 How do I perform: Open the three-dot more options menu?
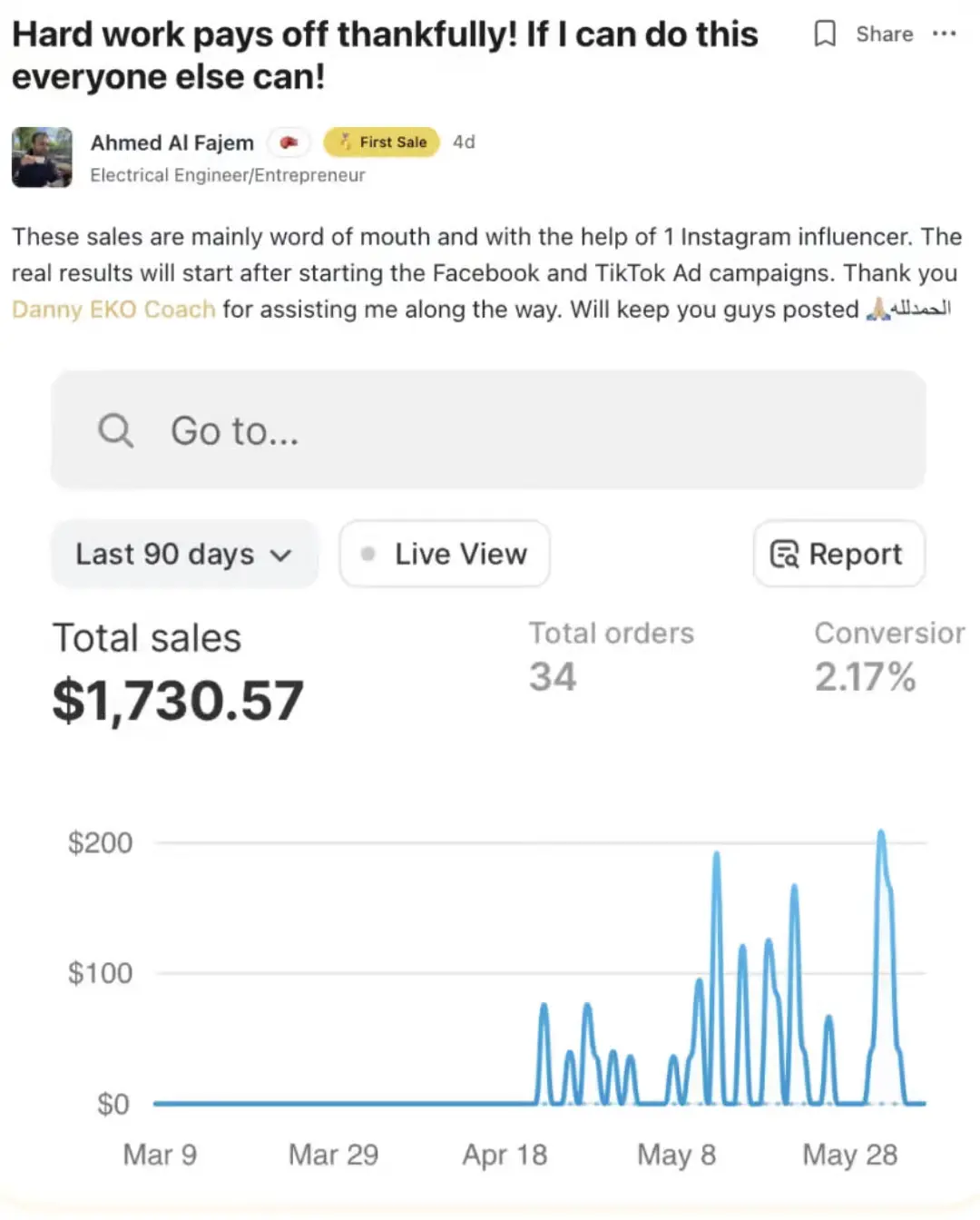[x=944, y=34]
